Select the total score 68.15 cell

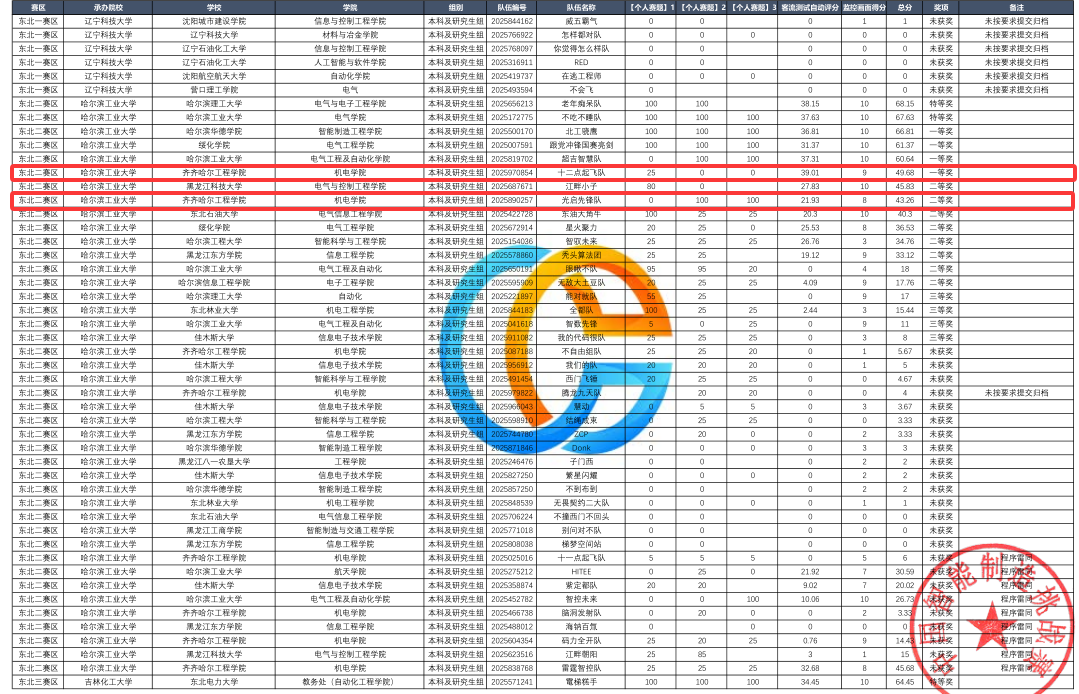904,103
